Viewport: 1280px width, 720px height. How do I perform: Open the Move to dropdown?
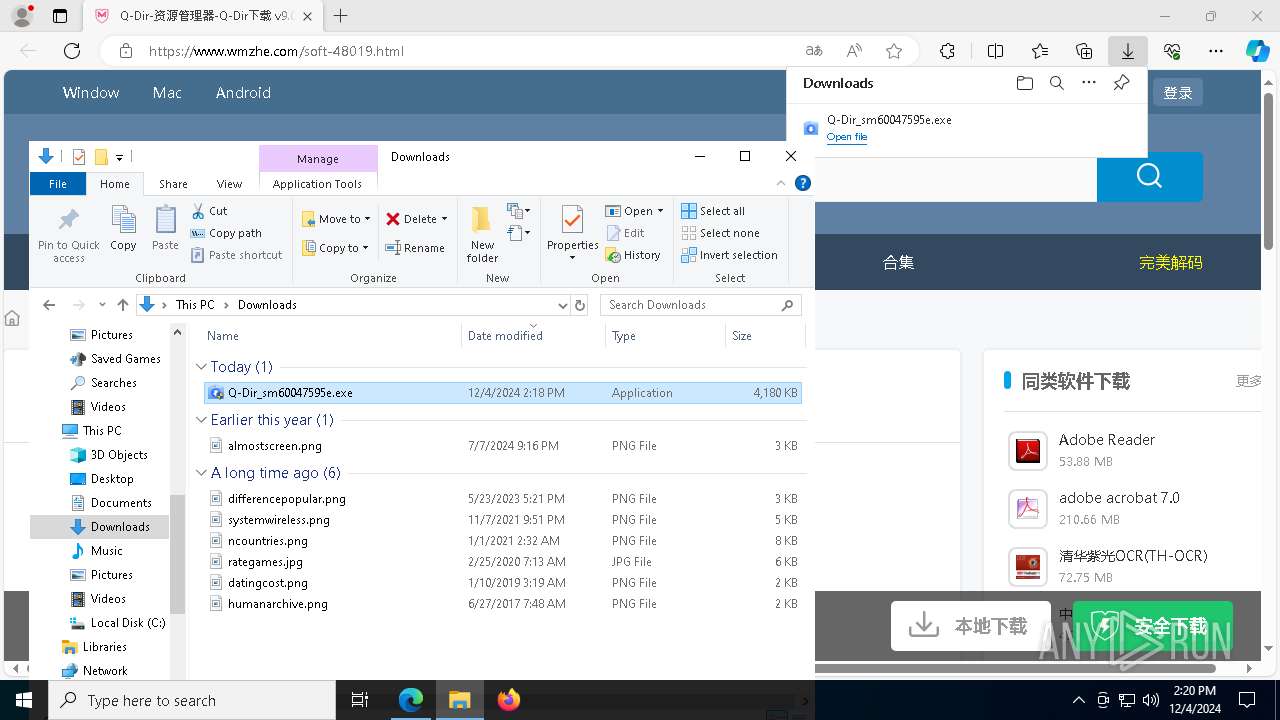(337, 219)
